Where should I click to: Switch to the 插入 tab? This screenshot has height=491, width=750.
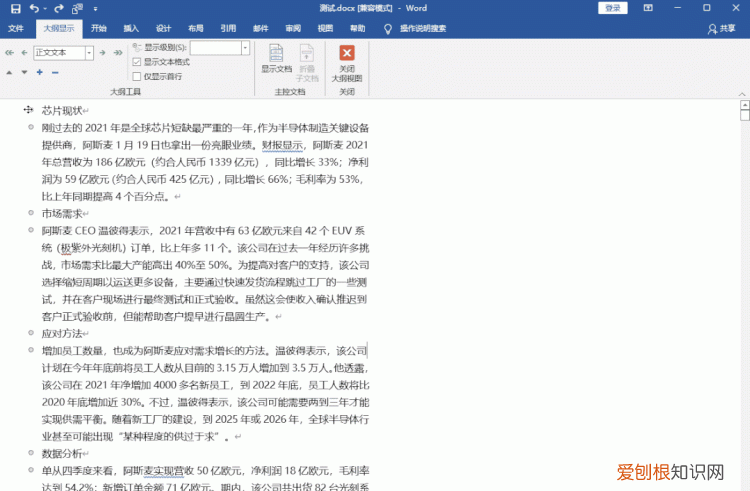(x=131, y=29)
